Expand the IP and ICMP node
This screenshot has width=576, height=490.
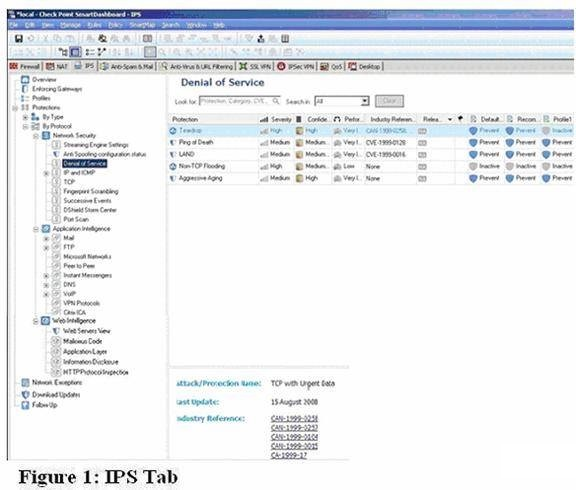46,173
